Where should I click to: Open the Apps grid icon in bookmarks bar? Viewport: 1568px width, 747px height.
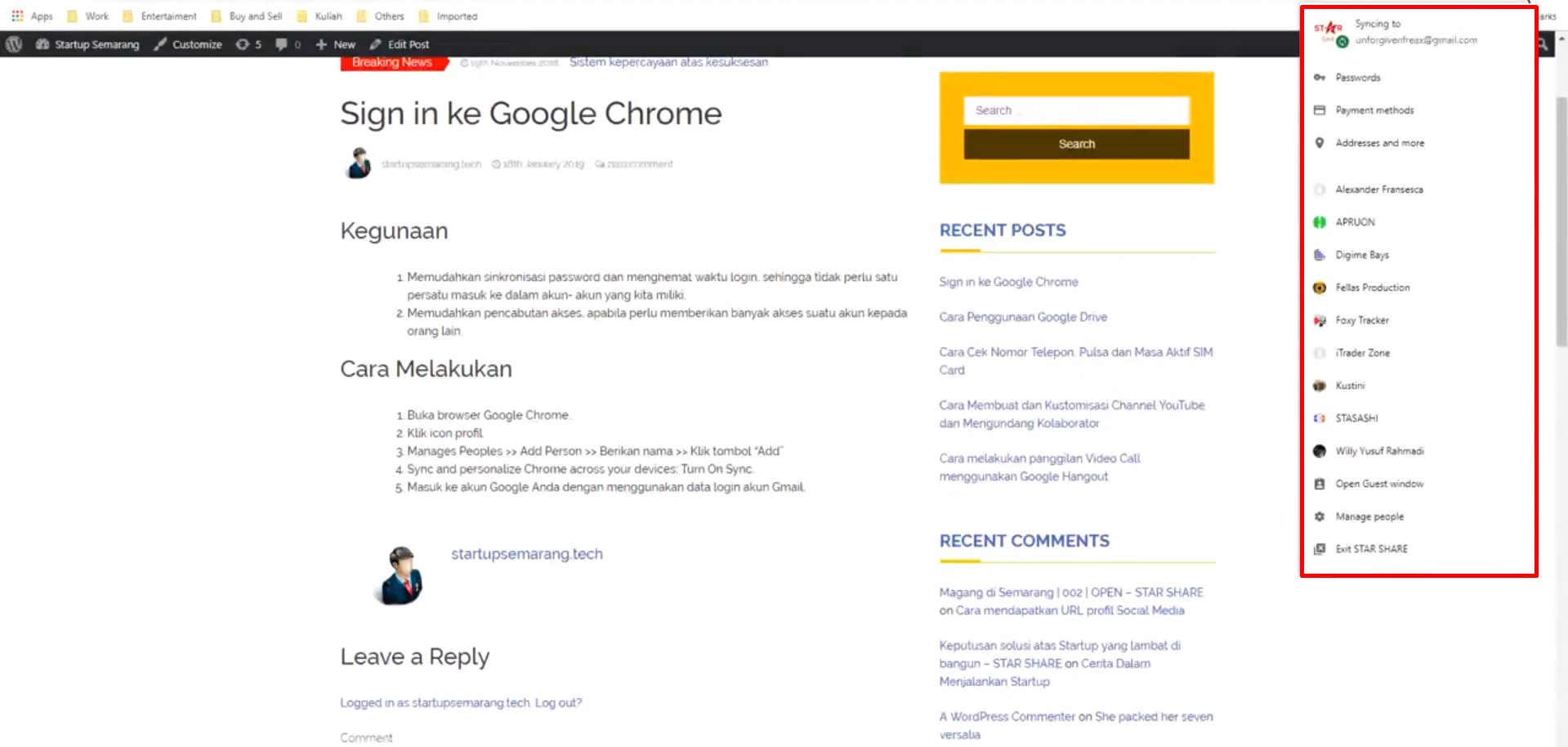tap(17, 16)
